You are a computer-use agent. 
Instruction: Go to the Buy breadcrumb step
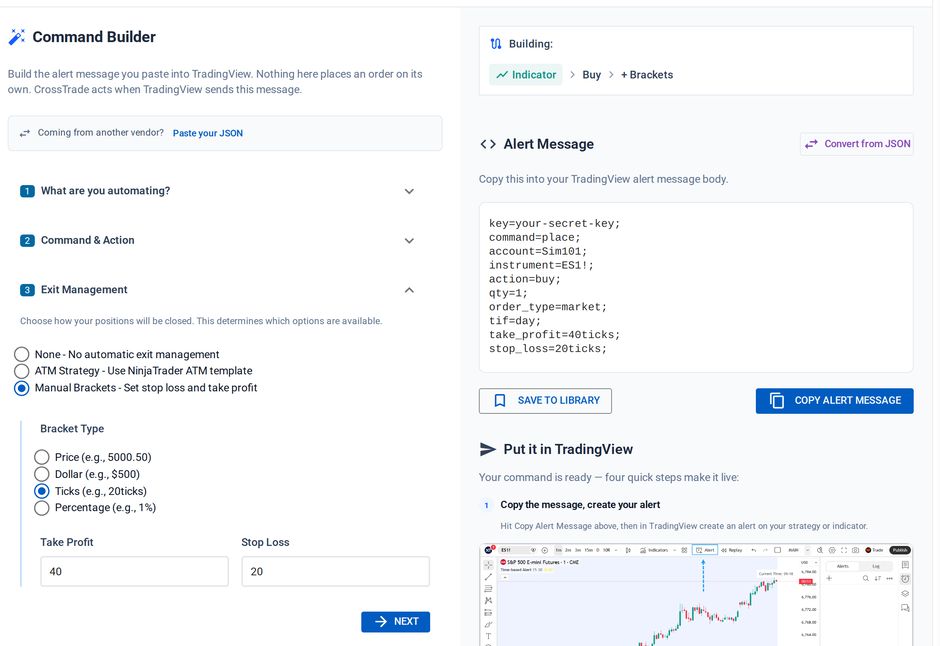coord(591,75)
